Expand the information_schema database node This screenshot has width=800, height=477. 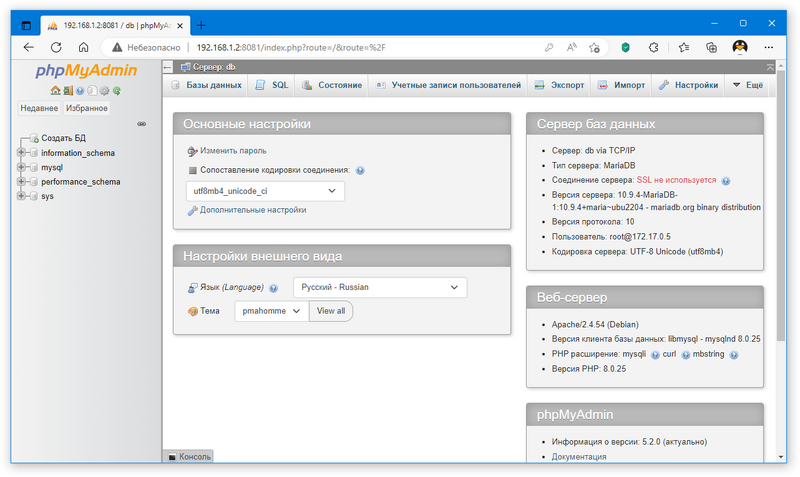[21, 153]
